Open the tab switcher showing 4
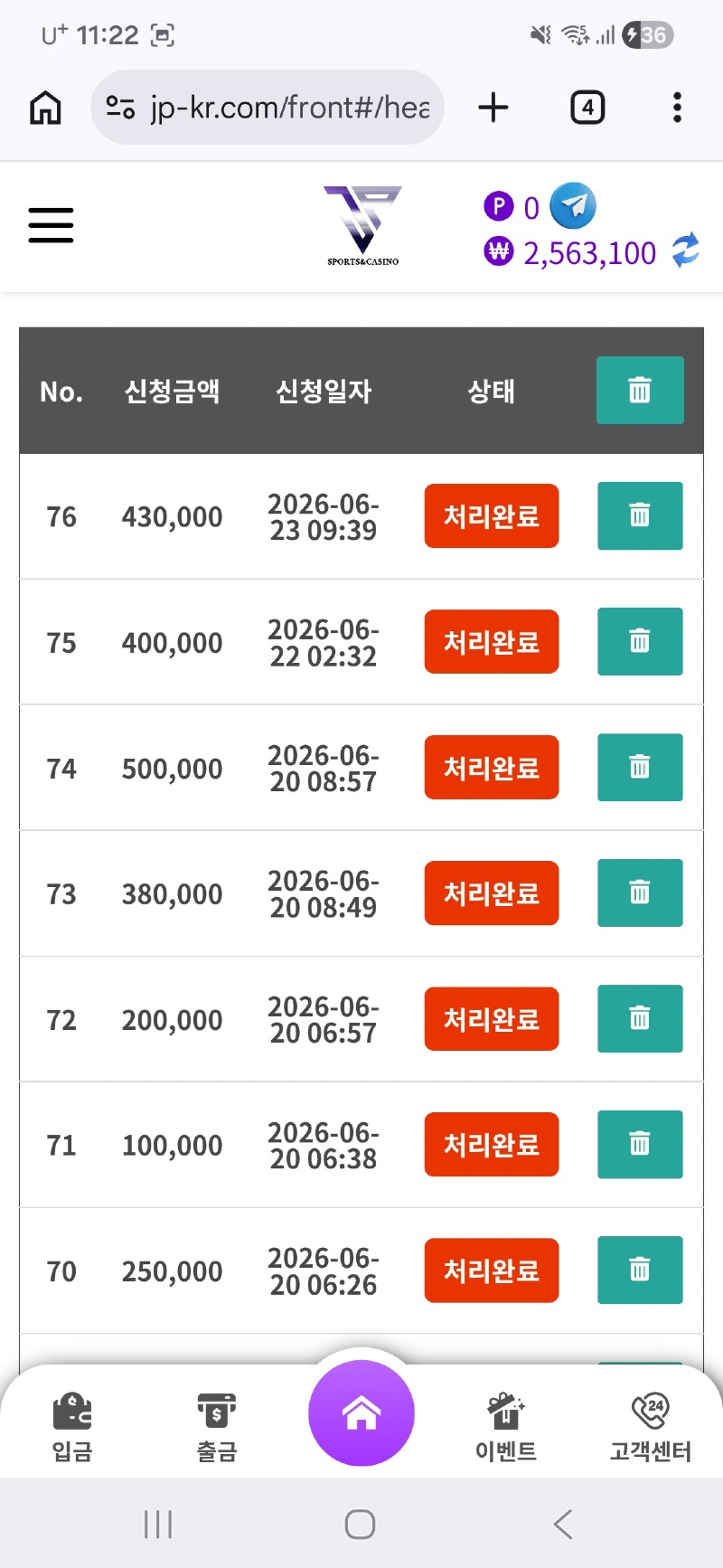Image resolution: width=723 pixels, height=1568 pixels. pyautogui.click(x=587, y=108)
